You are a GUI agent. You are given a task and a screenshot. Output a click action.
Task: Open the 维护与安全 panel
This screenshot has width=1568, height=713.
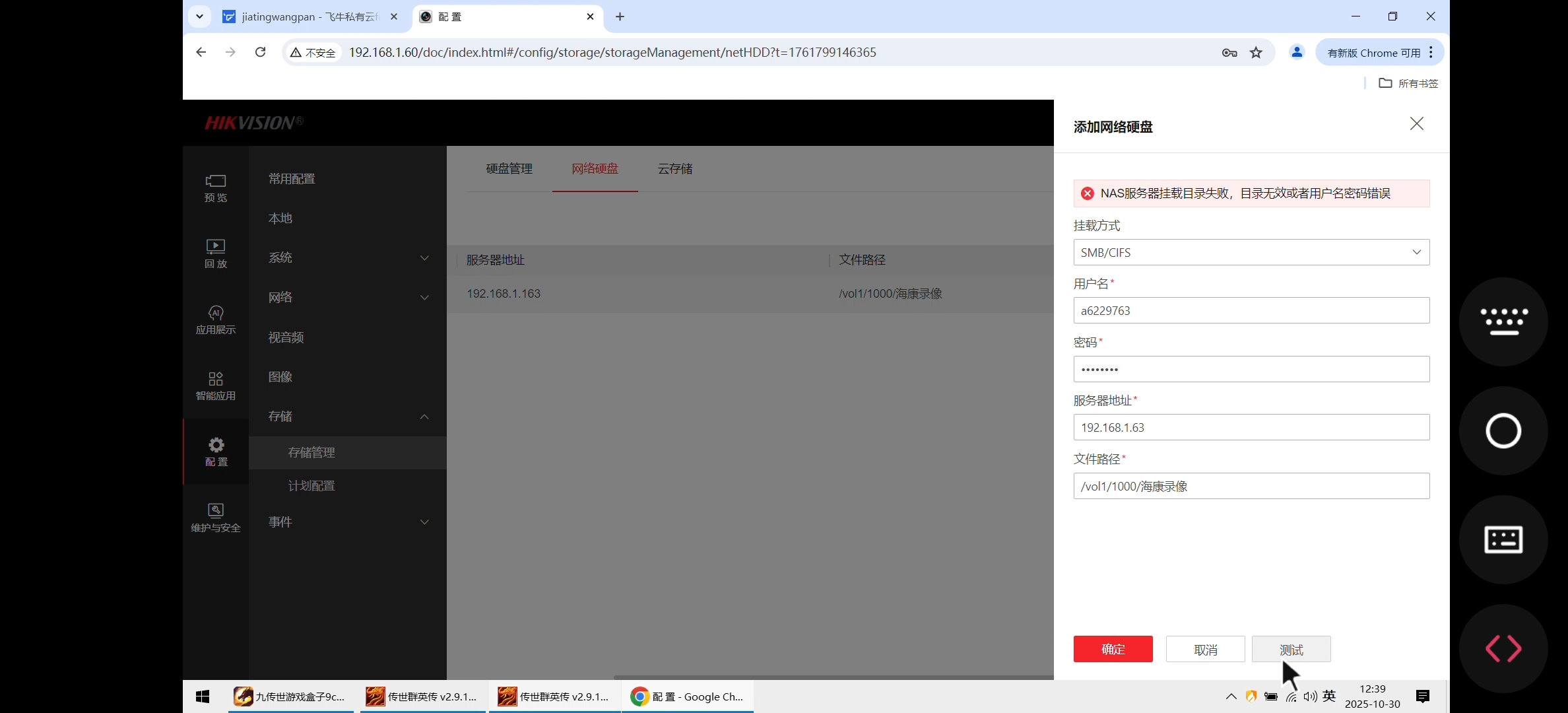[215, 517]
